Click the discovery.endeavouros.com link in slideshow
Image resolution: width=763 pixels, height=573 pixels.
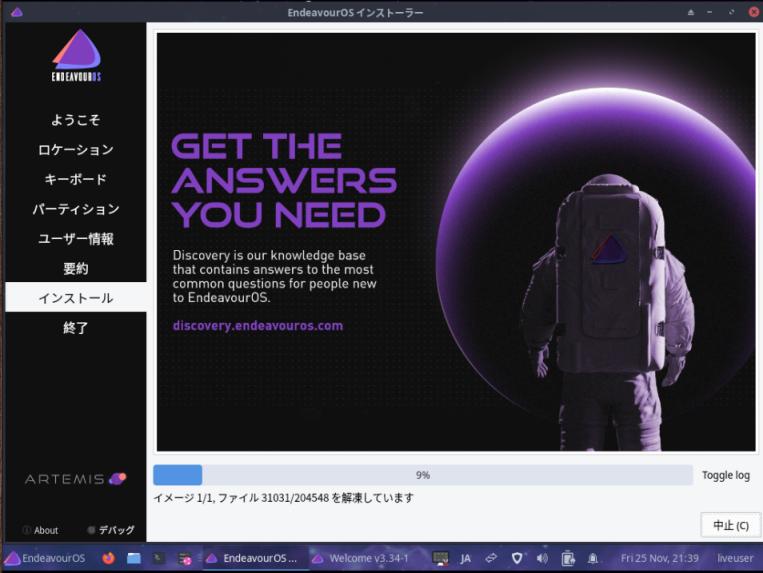click(257, 325)
